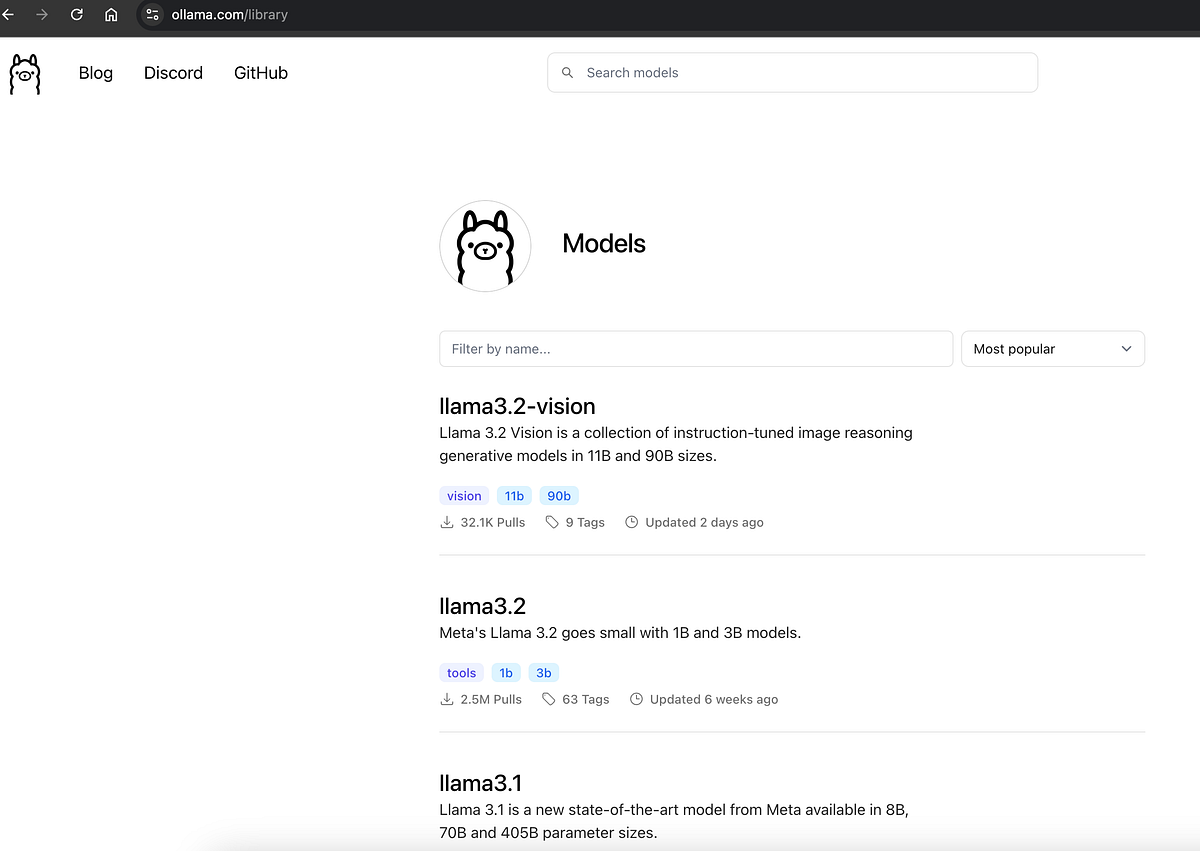This screenshot has width=1200, height=851.
Task: Open the Most popular sort dropdown
Action: (x=1052, y=348)
